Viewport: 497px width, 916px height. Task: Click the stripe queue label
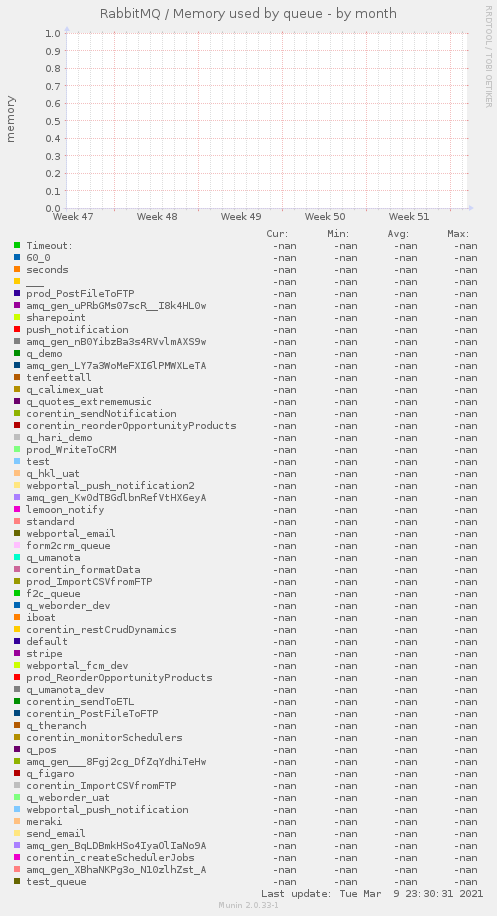[x=44, y=654]
